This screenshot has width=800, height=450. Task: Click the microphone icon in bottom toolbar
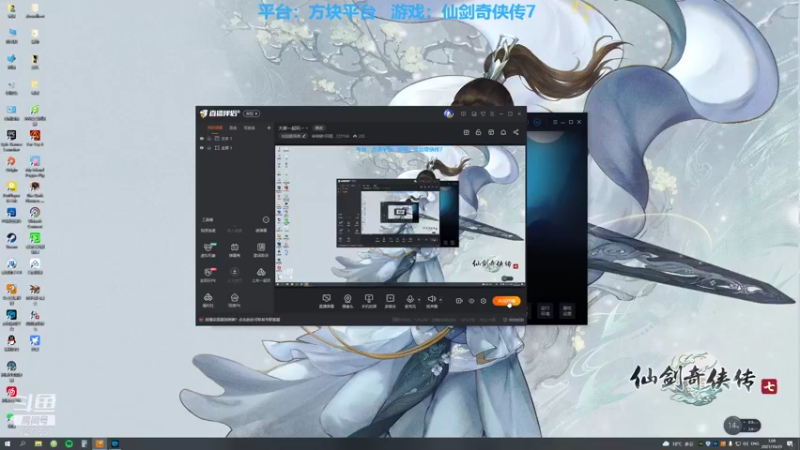point(410,299)
